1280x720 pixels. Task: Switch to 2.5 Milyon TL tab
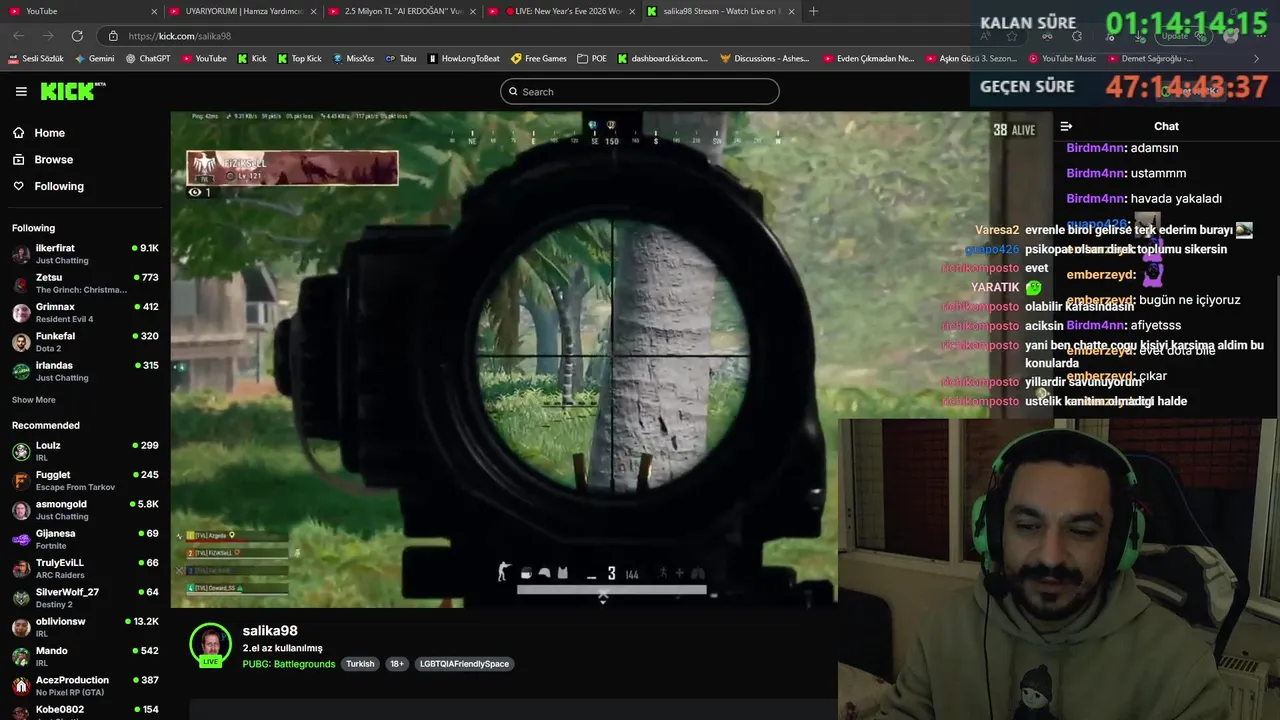coord(402,11)
